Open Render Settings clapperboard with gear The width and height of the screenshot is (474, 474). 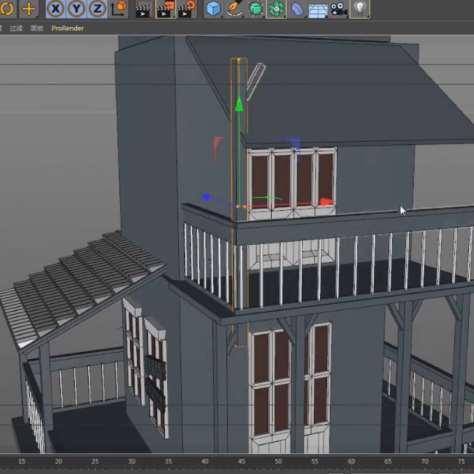point(187,9)
